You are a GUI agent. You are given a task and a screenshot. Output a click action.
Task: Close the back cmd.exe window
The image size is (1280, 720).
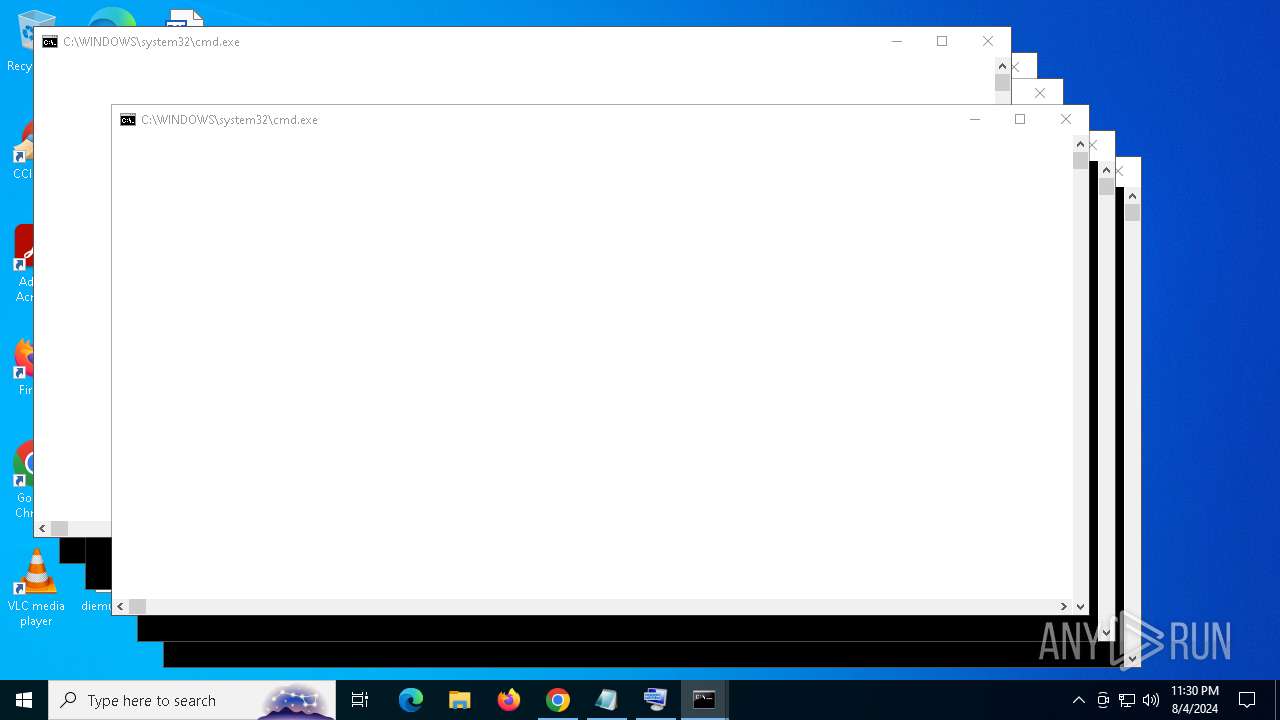[x=988, y=42]
